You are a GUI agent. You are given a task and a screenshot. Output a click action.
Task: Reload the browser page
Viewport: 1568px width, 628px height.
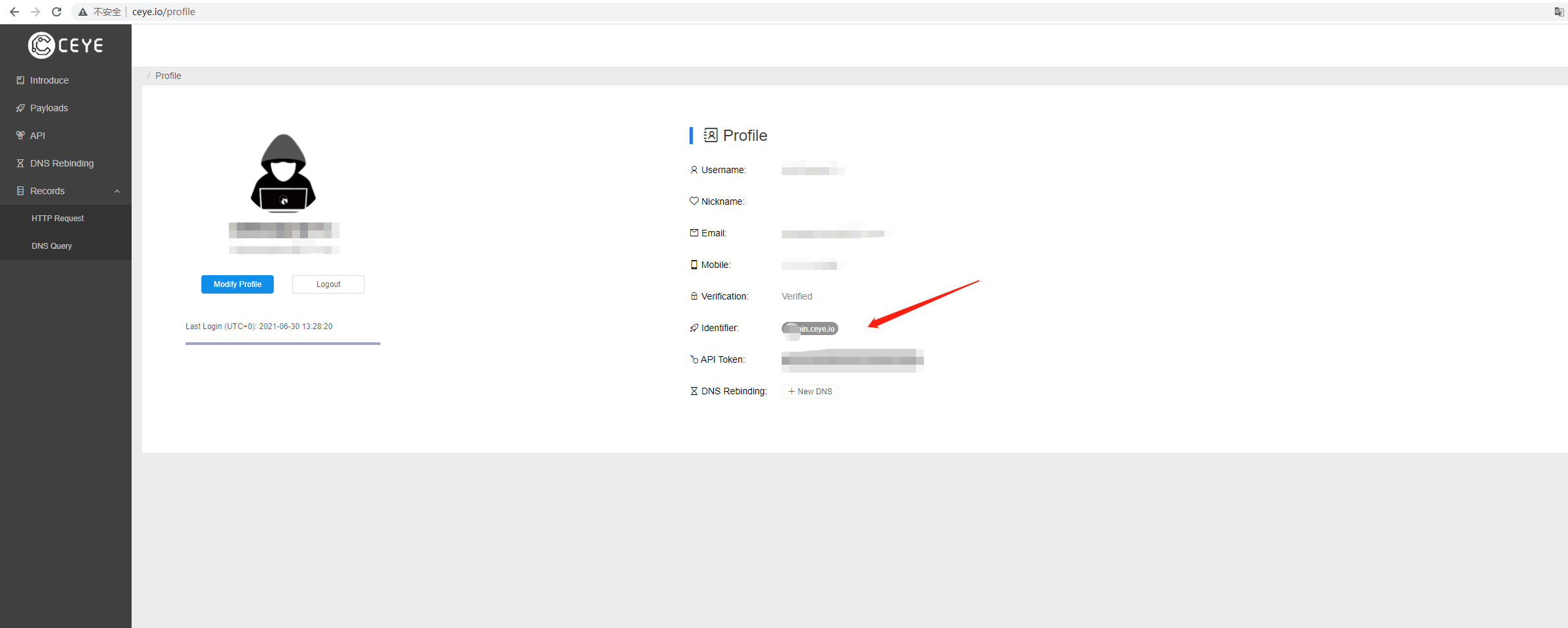pos(57,12)
